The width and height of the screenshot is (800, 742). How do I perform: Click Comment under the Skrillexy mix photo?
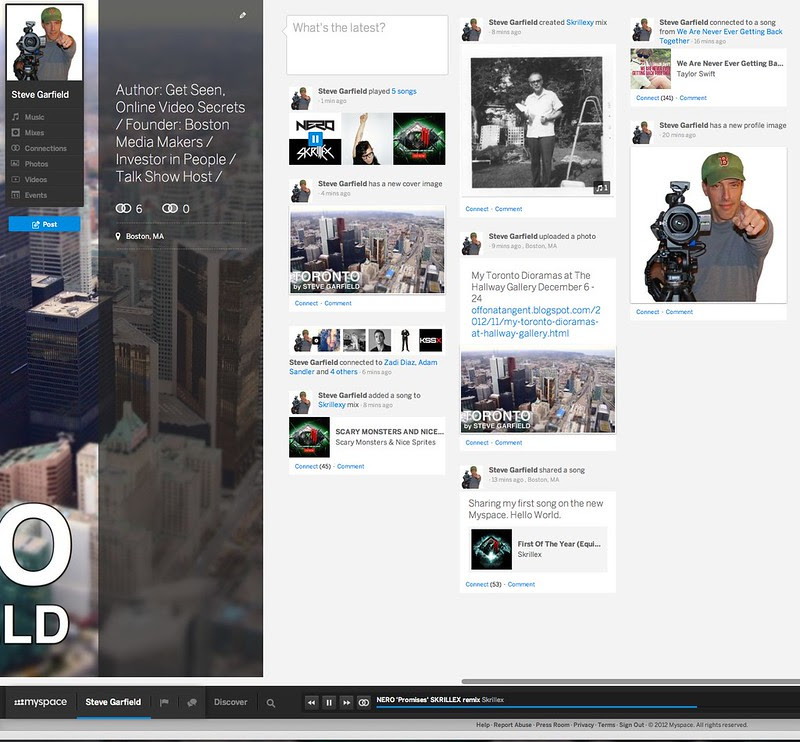tap(508, 209)
